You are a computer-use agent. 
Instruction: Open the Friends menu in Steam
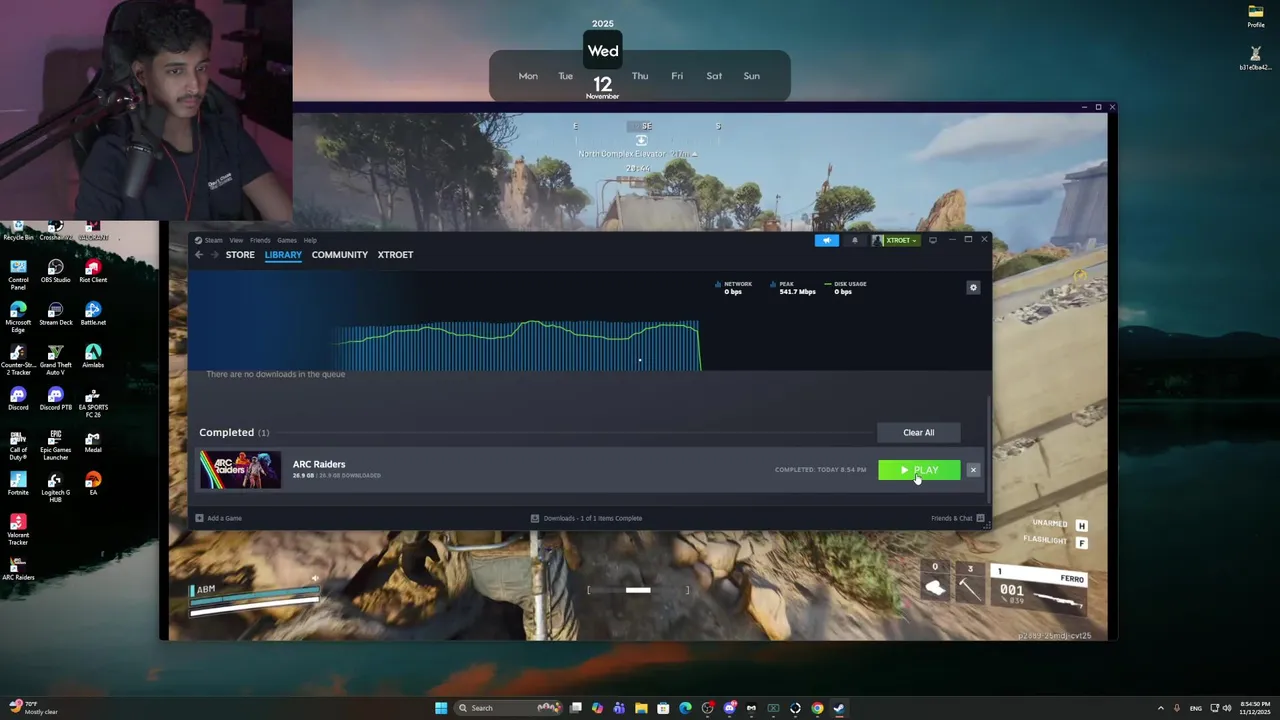pyautogui.click(x=260, y=240)
